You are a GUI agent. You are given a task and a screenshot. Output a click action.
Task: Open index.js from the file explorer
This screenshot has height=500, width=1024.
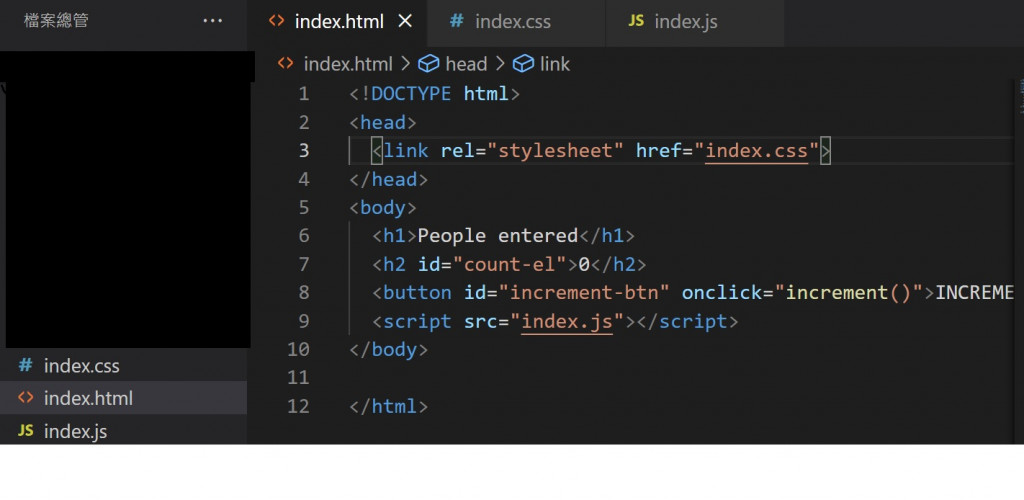click(x=75, y=431)
